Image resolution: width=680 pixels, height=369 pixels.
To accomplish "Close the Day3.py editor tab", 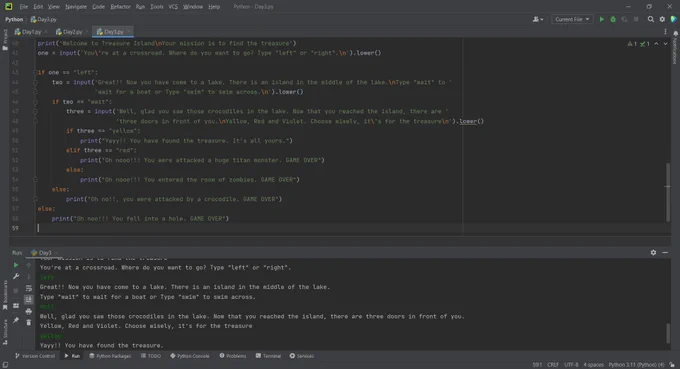I will [128, 32].
